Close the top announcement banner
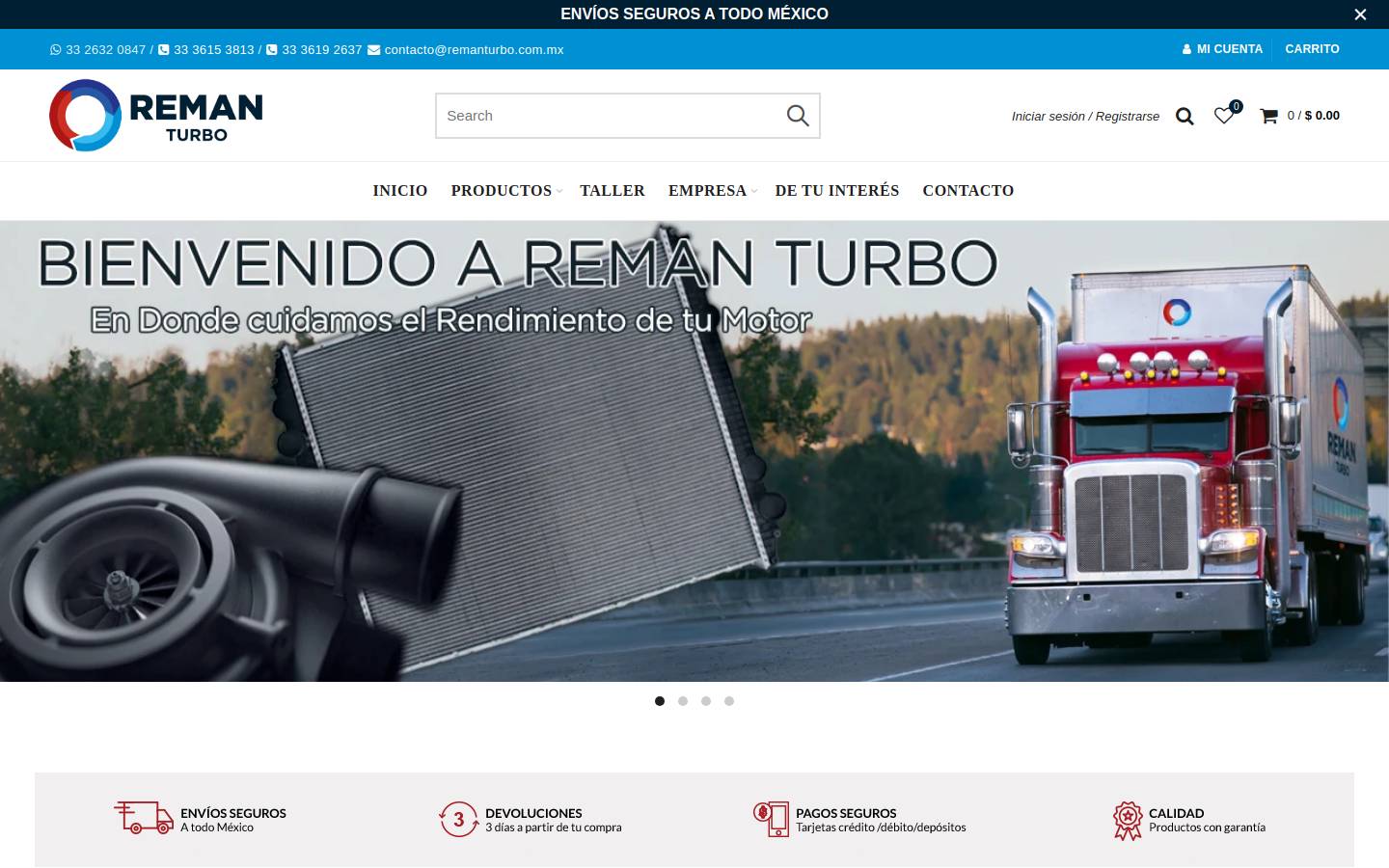Viewport: 1389px width, 868px height. pos(1360,14)
